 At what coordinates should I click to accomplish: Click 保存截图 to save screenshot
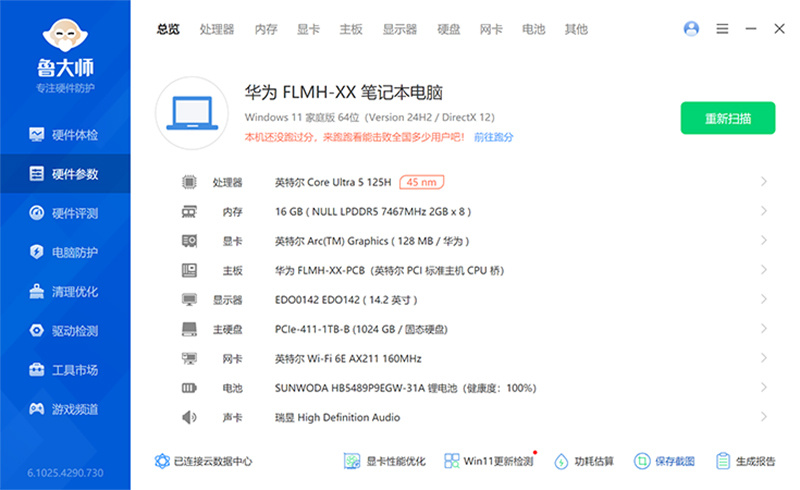point(664,461)
